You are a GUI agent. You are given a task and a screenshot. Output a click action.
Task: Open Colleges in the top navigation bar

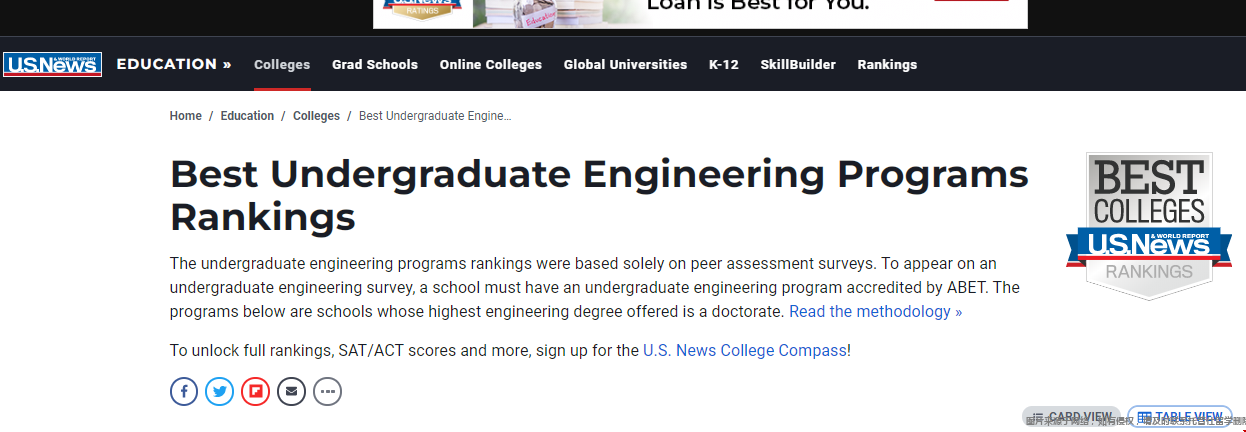(282, 65)
